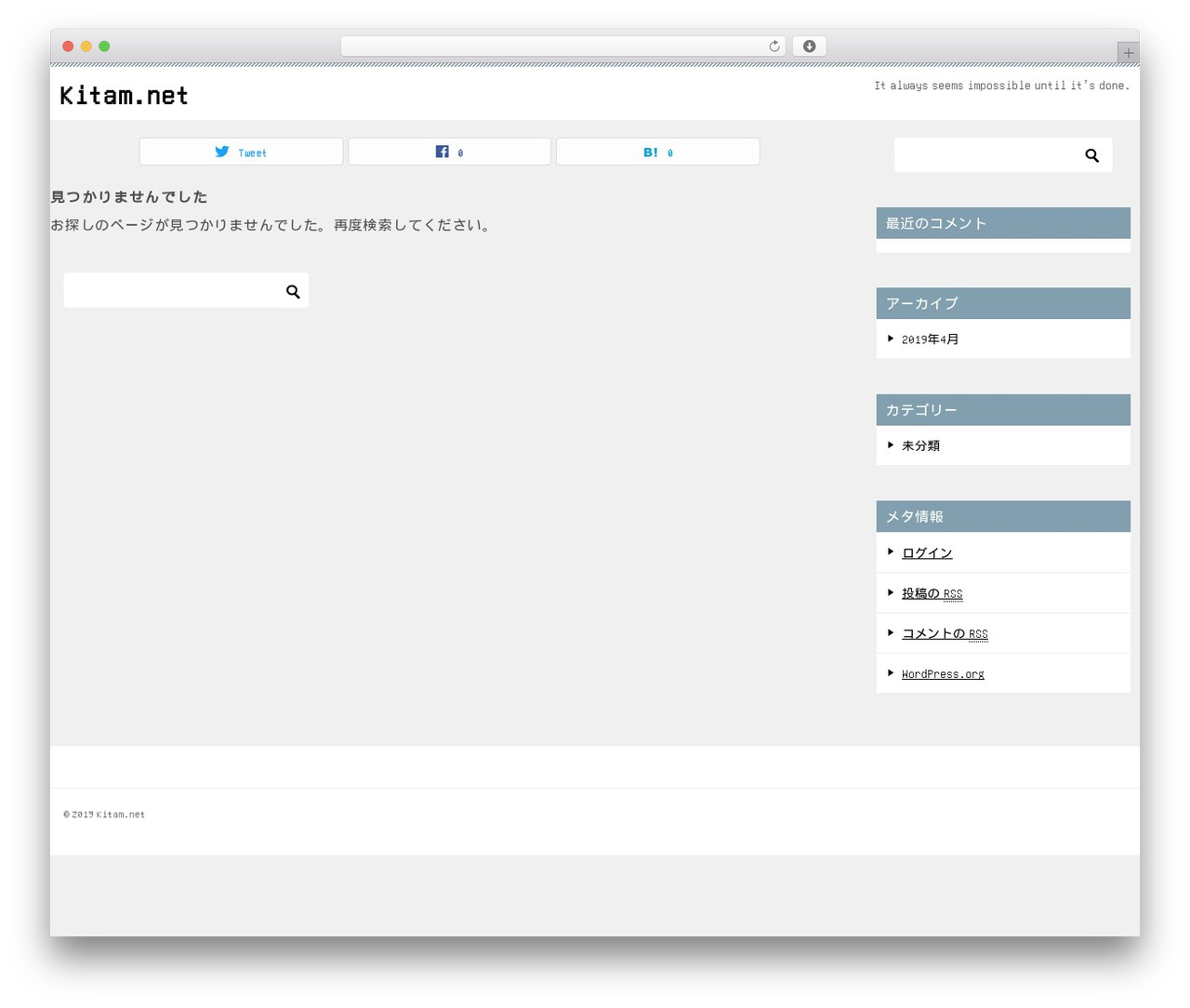Reload the page using the refresh icon

pos(773,46)
